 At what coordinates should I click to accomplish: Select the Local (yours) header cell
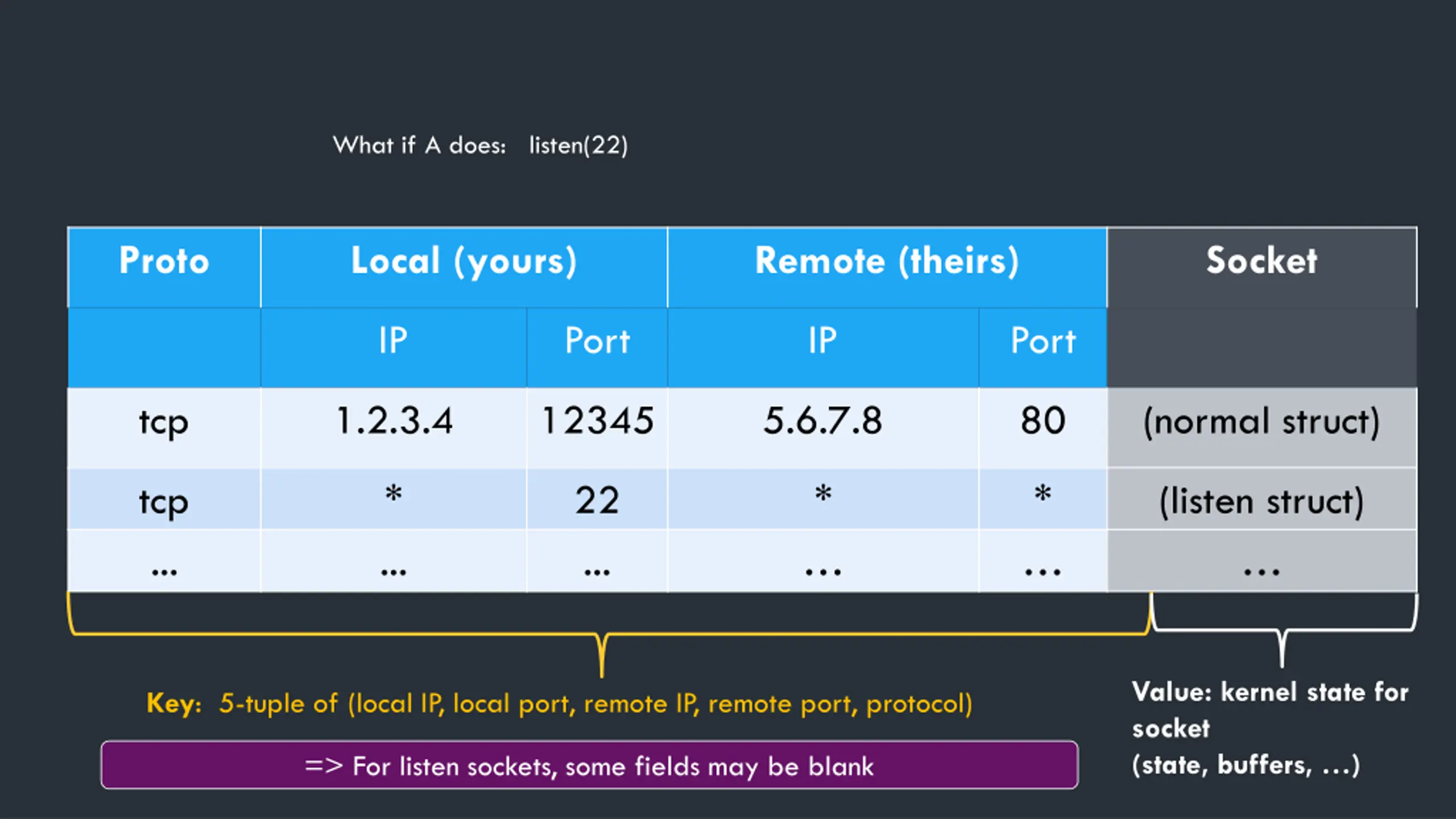click(x=464, y=267)
